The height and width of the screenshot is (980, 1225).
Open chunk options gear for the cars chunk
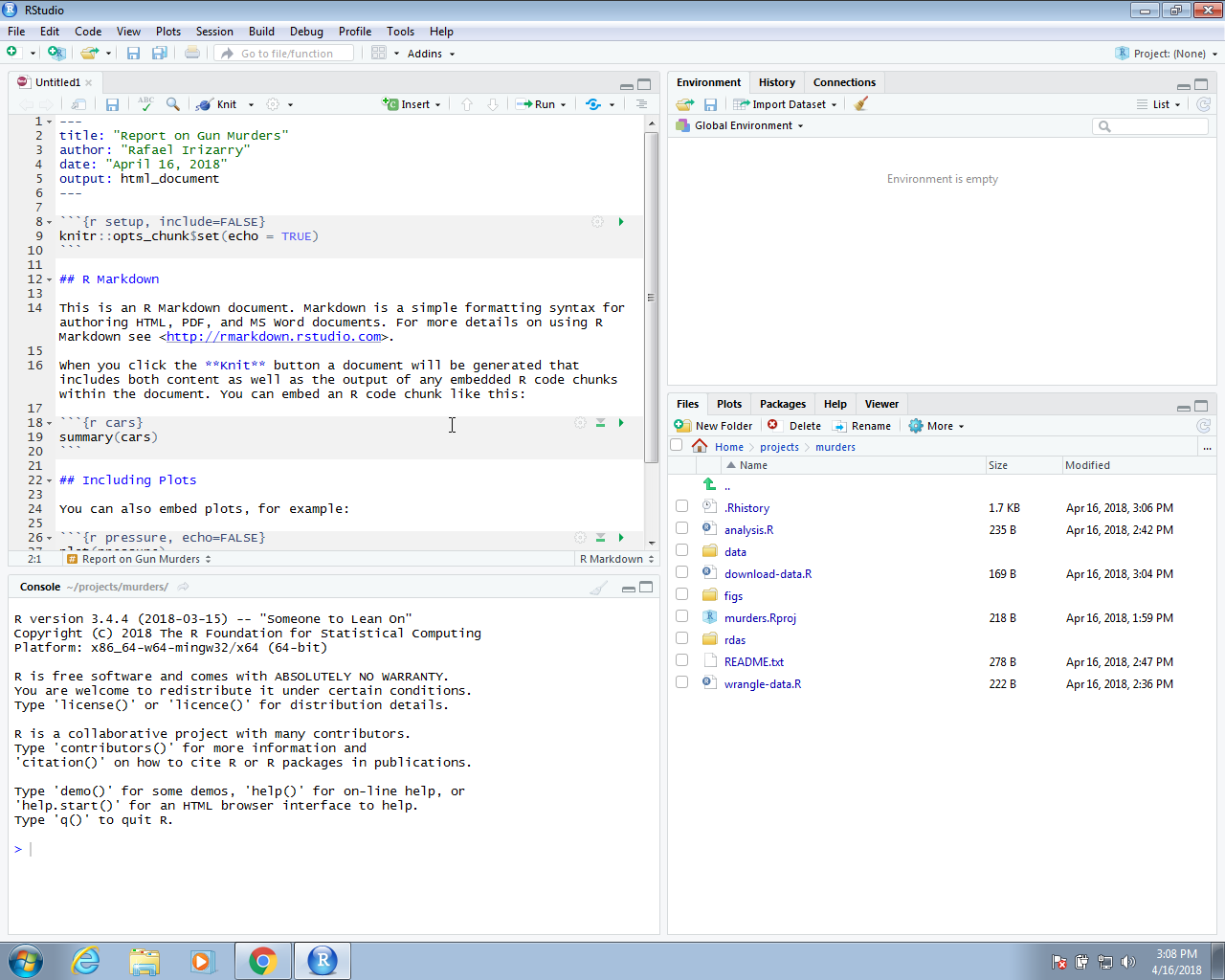[x=580, y=423]
